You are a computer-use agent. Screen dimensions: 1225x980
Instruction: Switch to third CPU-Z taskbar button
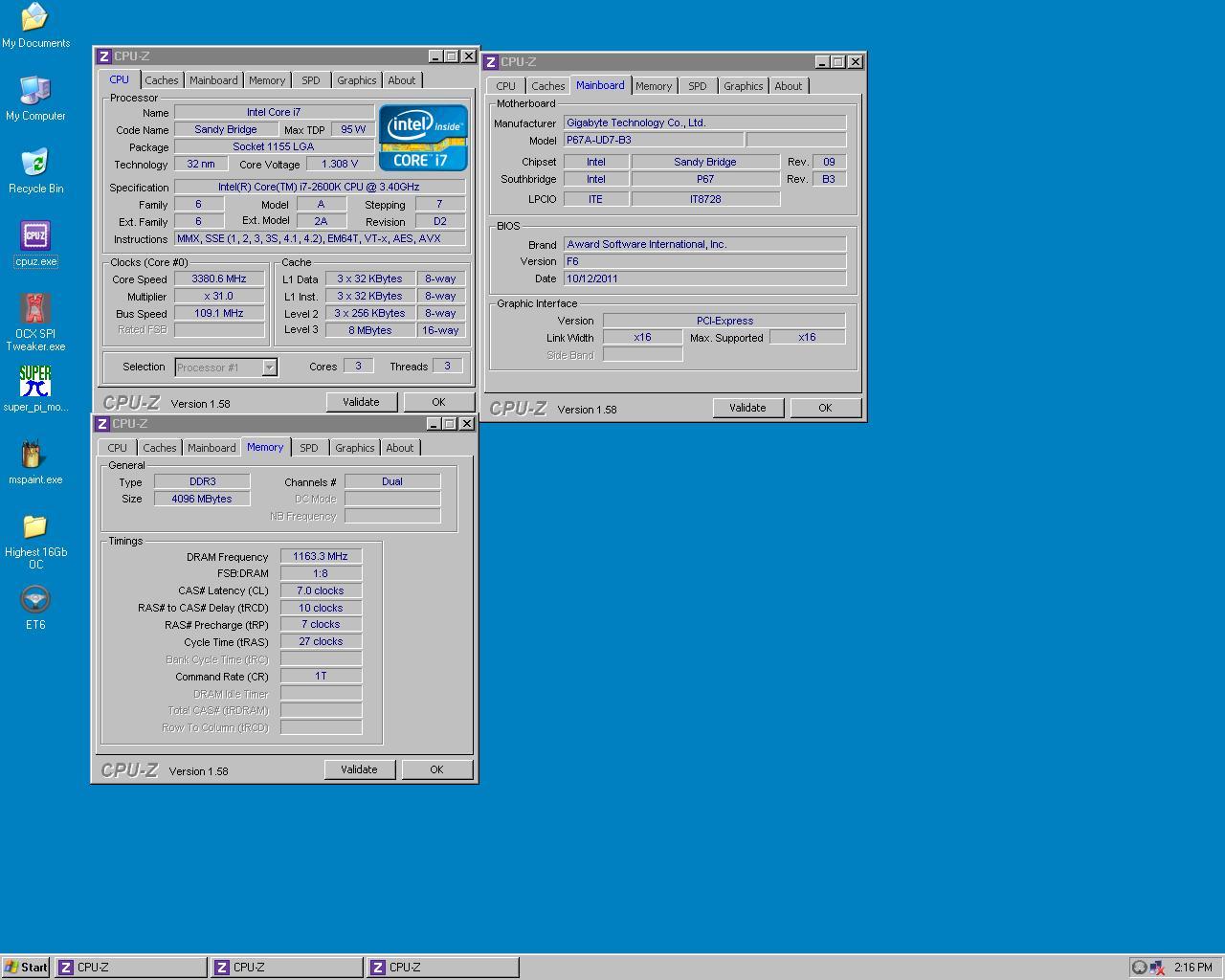click(442, 968)
